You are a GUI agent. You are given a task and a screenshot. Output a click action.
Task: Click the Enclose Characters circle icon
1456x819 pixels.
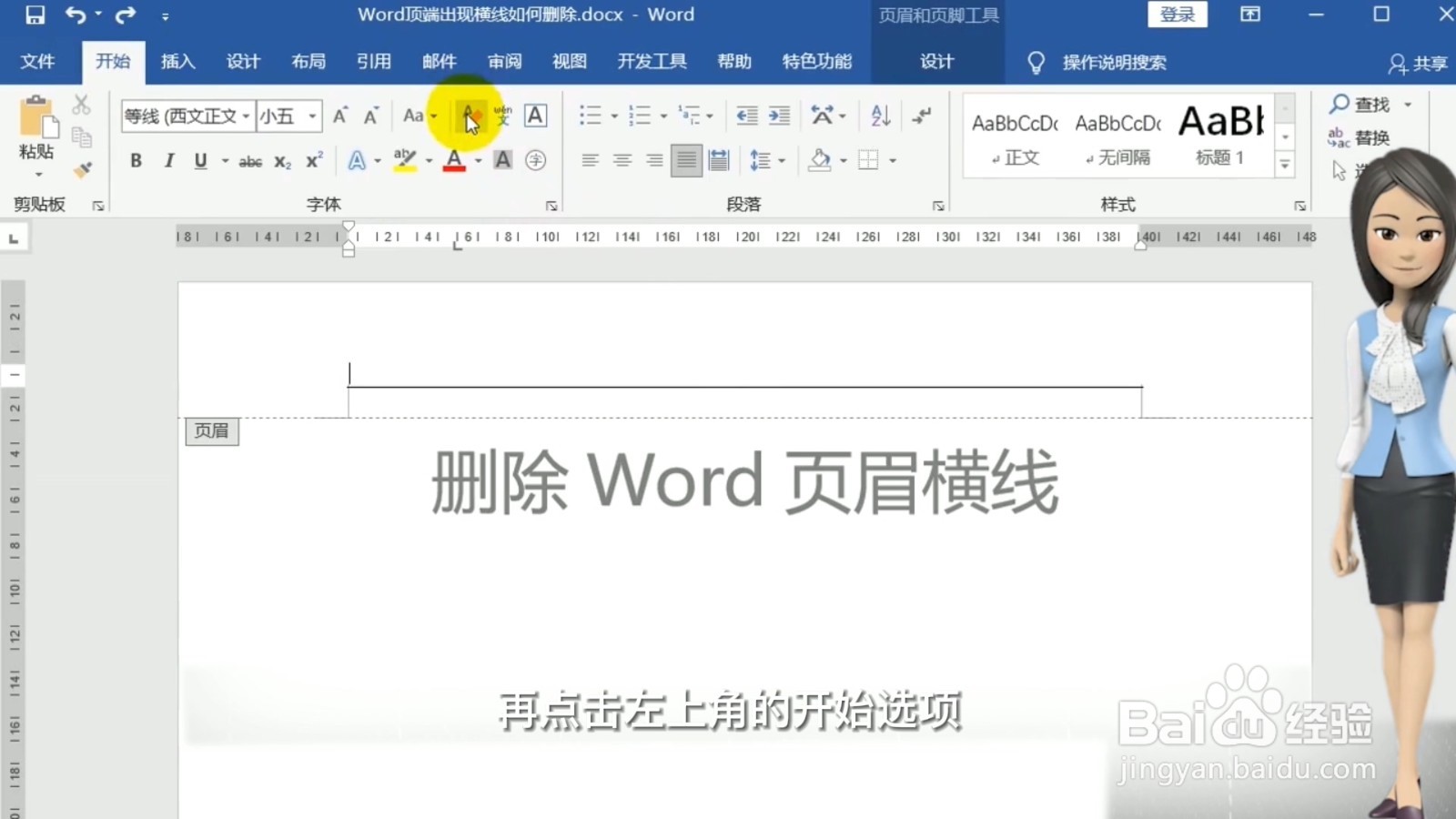tap(536, 161)
